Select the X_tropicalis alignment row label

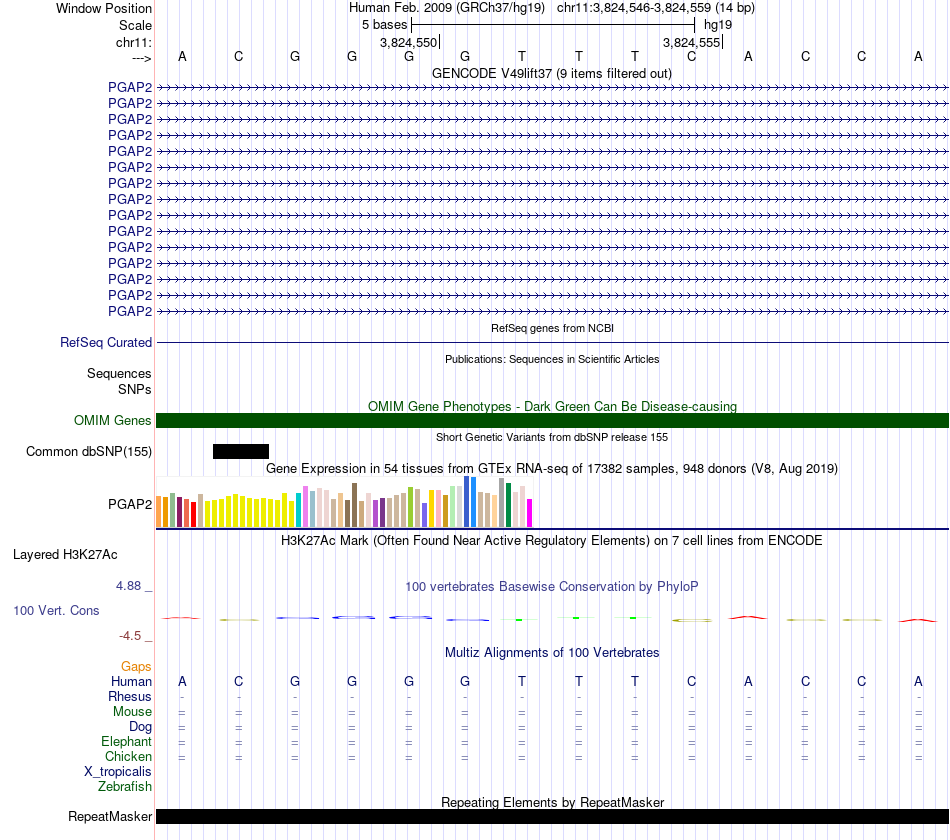coord(118,772)
